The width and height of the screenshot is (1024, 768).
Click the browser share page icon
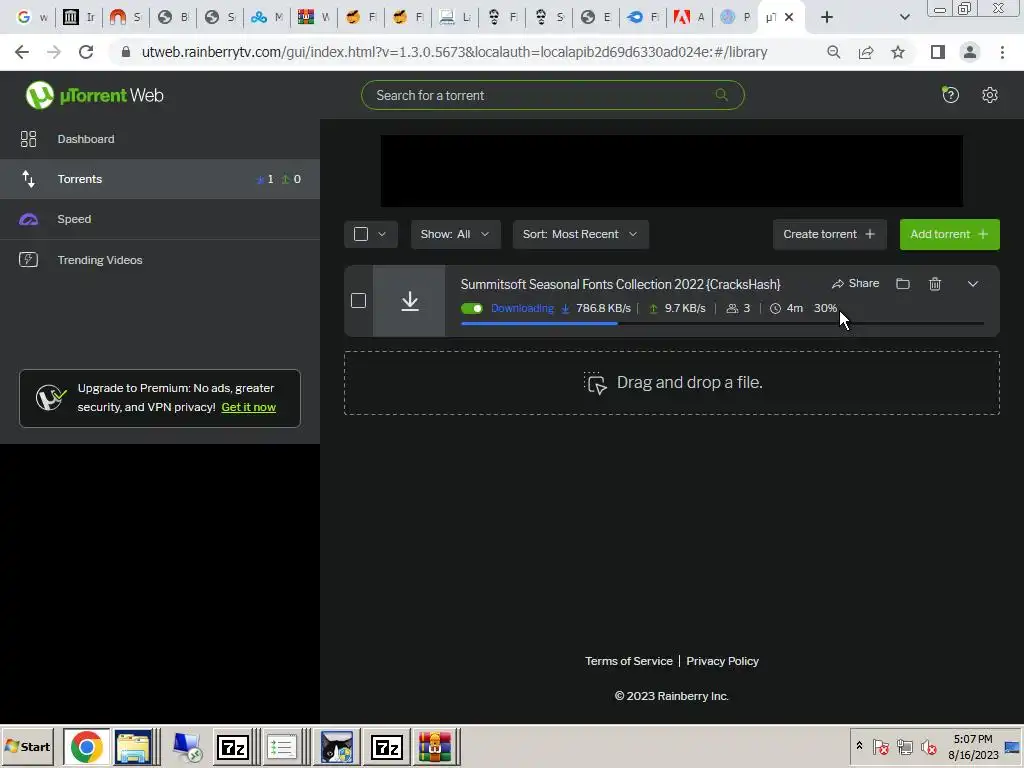pyautogui.click(x=866, y=52)
